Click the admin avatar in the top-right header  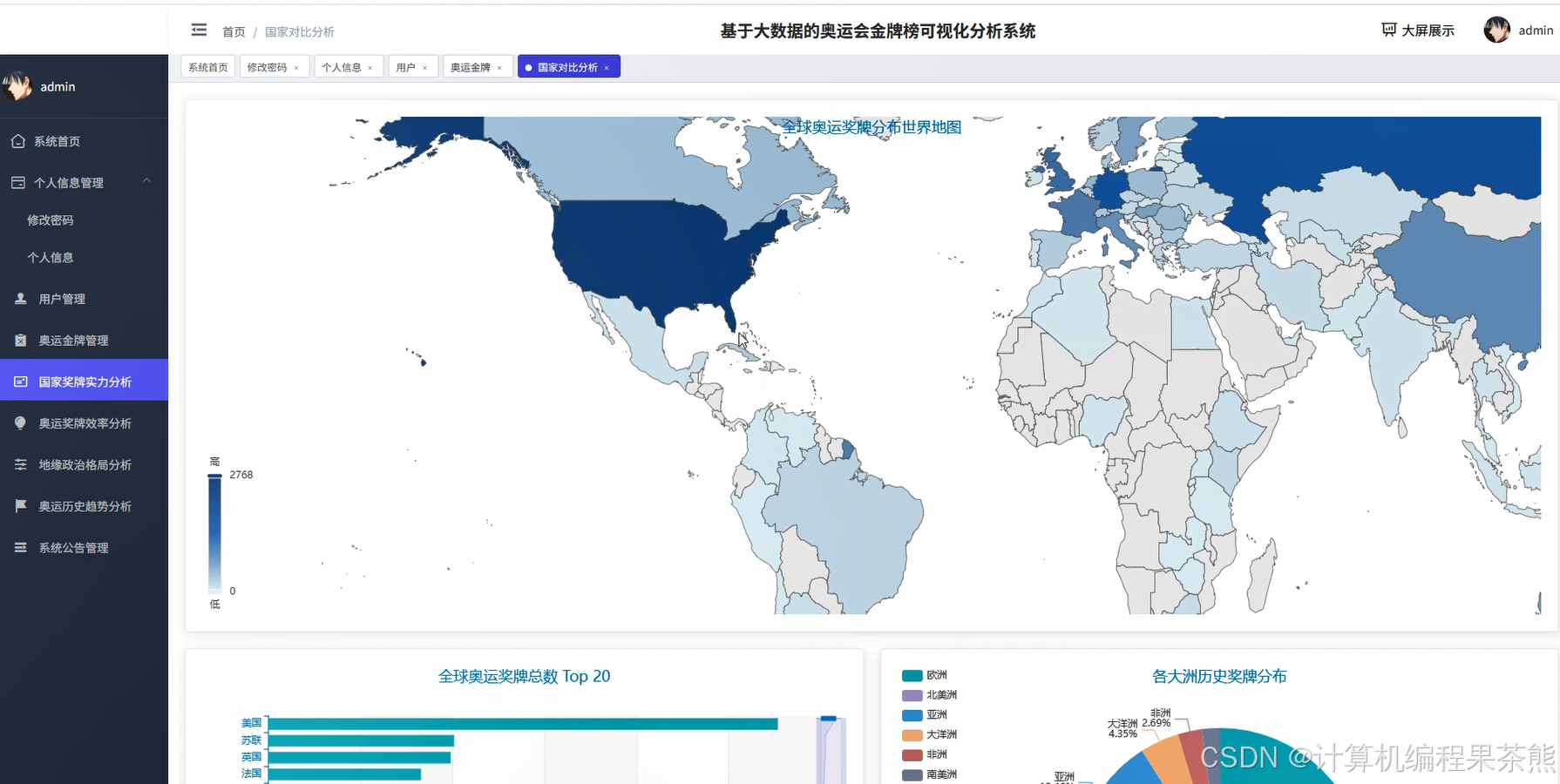click(x=1497, y=30)
